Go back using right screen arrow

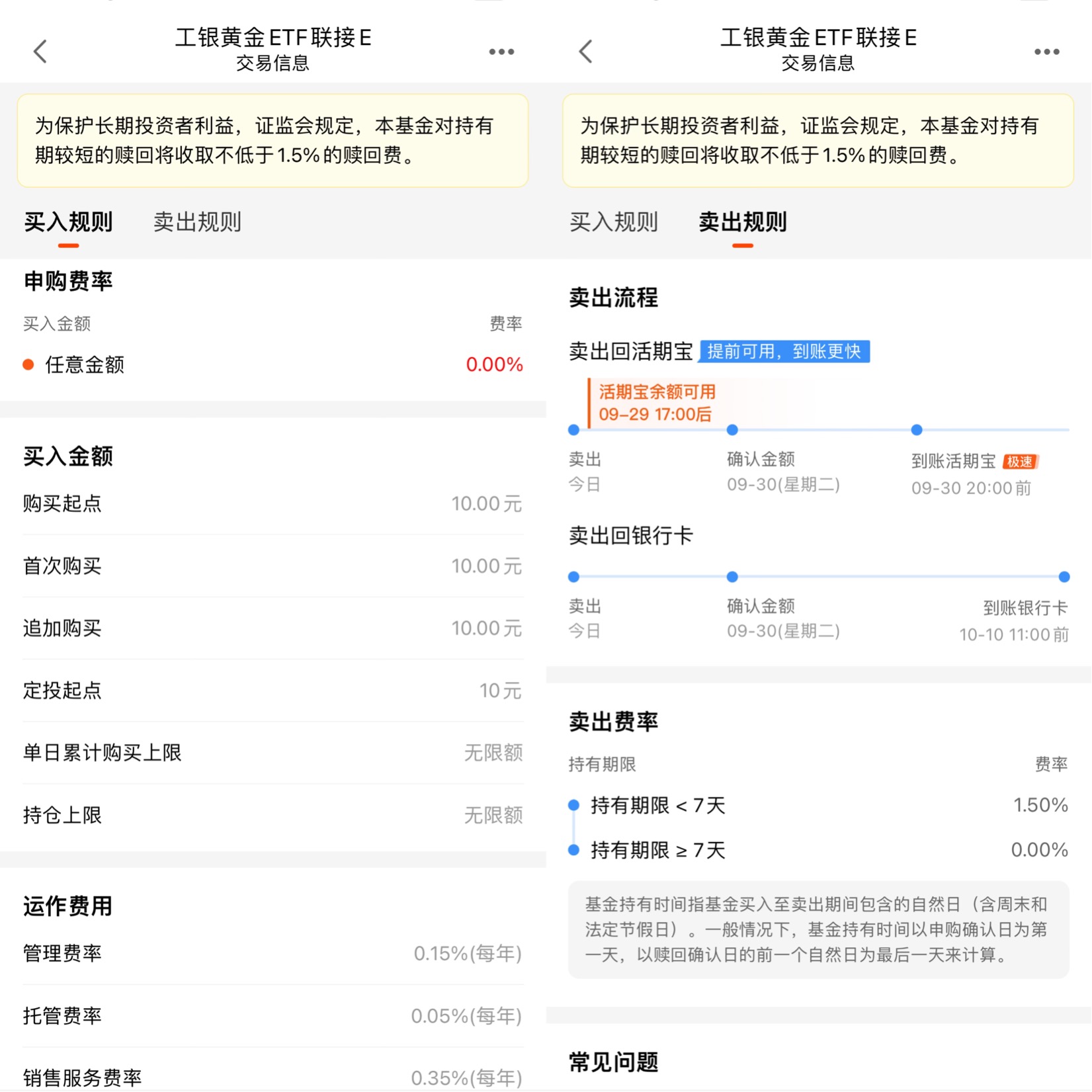click(x=586, y=51)
